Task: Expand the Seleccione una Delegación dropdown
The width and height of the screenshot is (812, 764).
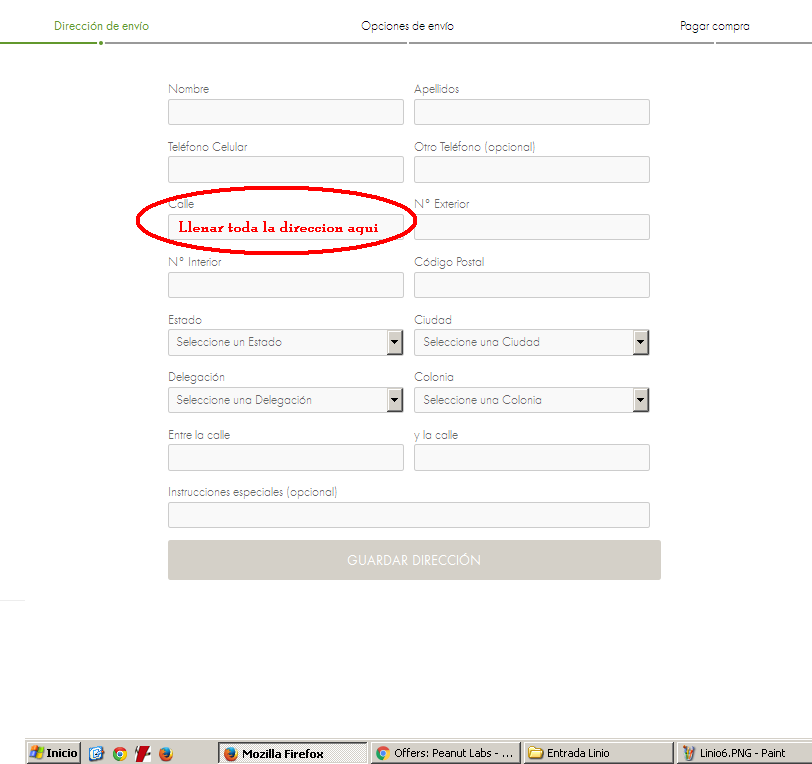Action: [285, 400]
